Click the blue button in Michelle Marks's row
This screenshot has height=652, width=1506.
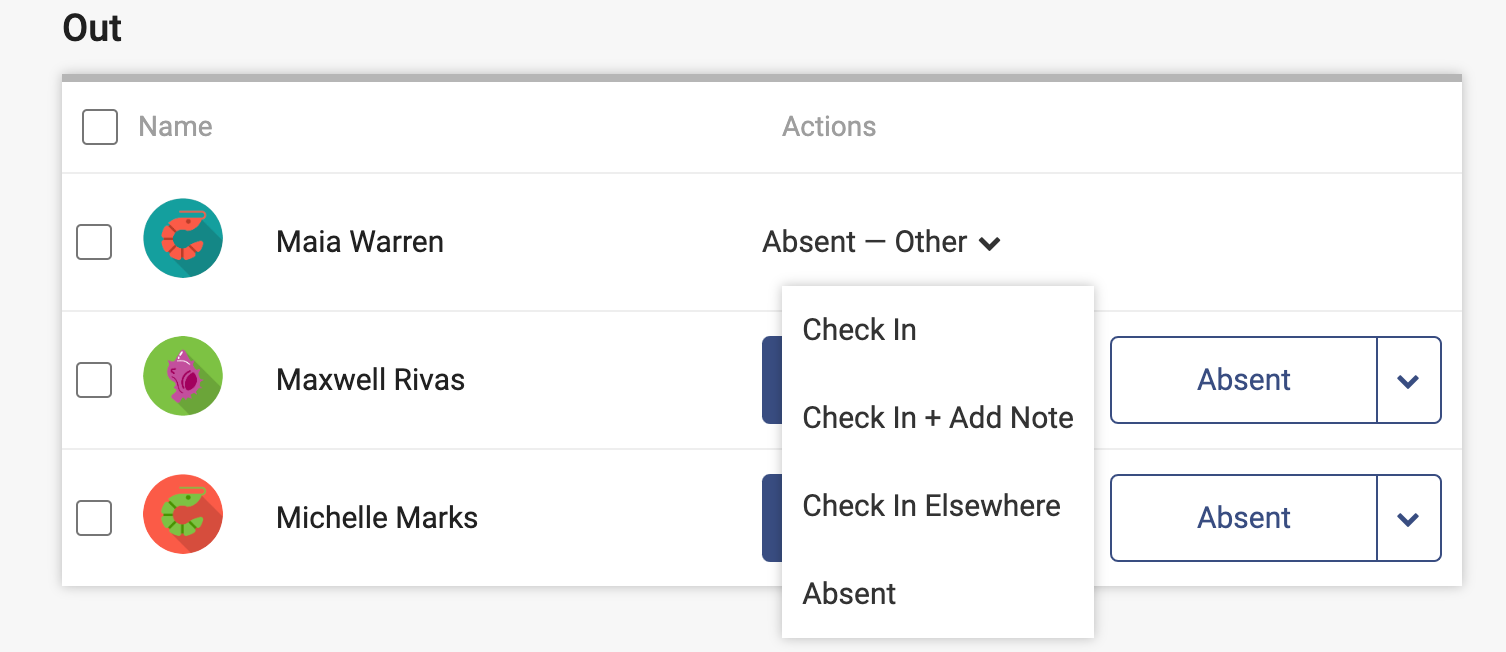point(772,518)
